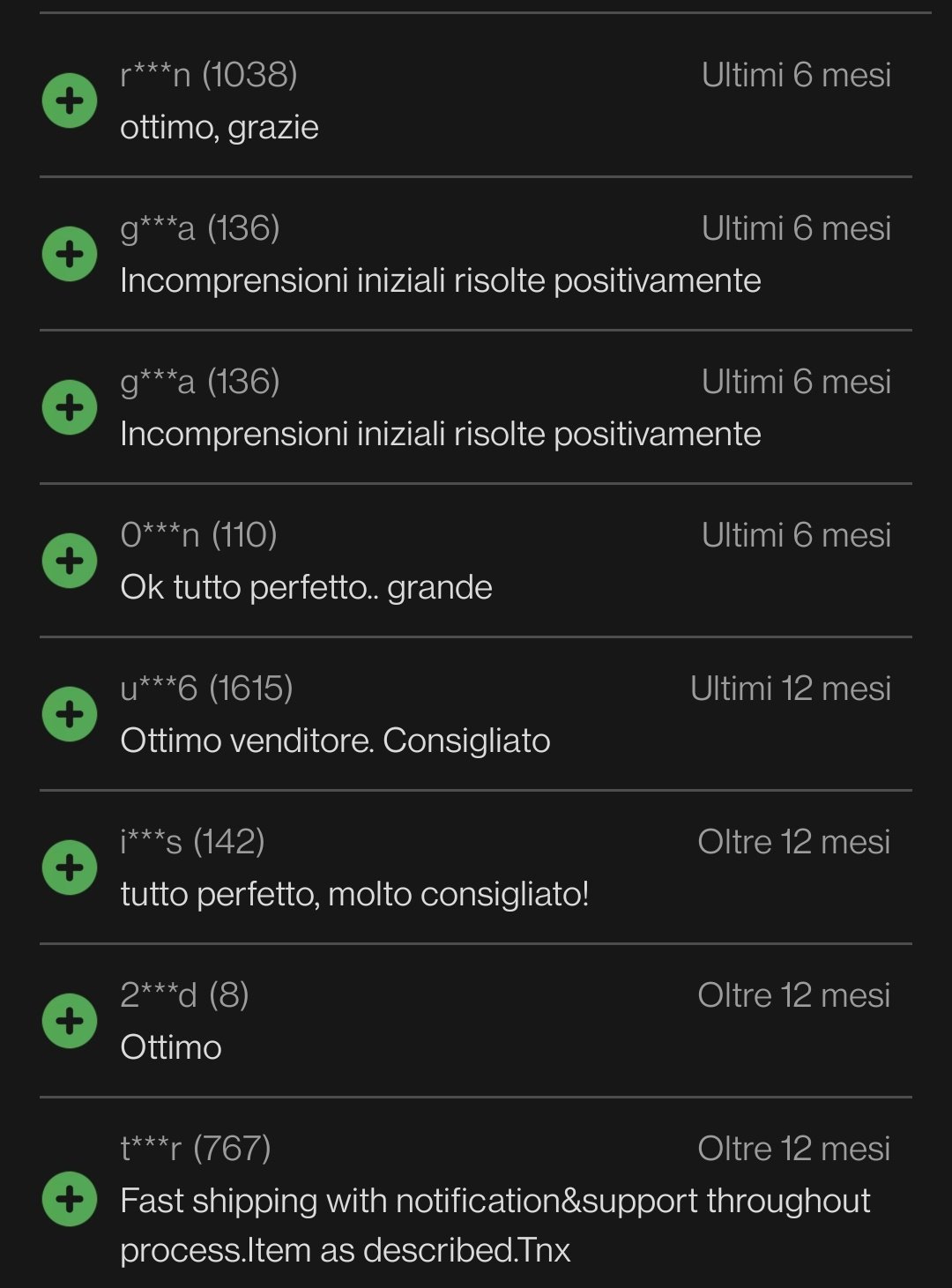
Task: Click the 'Ultimi 12 mesi' date label
Action: (791, 689)
